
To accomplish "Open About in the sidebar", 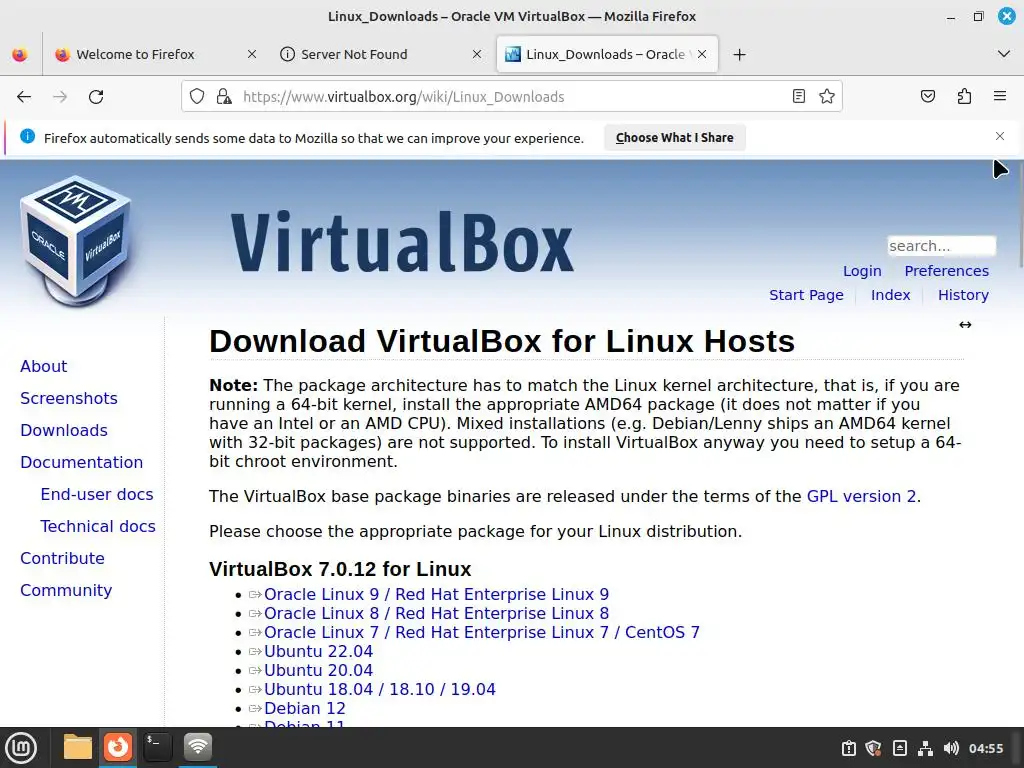I will point(44,366).
